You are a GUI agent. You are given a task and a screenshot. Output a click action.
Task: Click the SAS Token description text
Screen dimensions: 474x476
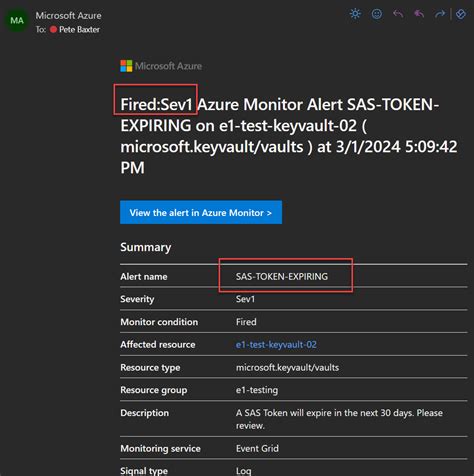339,419
